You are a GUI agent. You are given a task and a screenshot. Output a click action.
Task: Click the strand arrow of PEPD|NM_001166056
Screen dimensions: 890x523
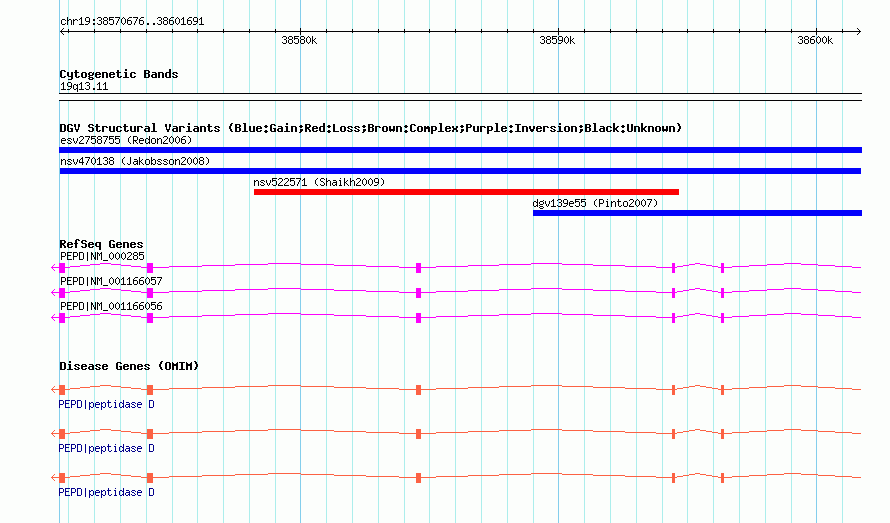coord(54,317)
